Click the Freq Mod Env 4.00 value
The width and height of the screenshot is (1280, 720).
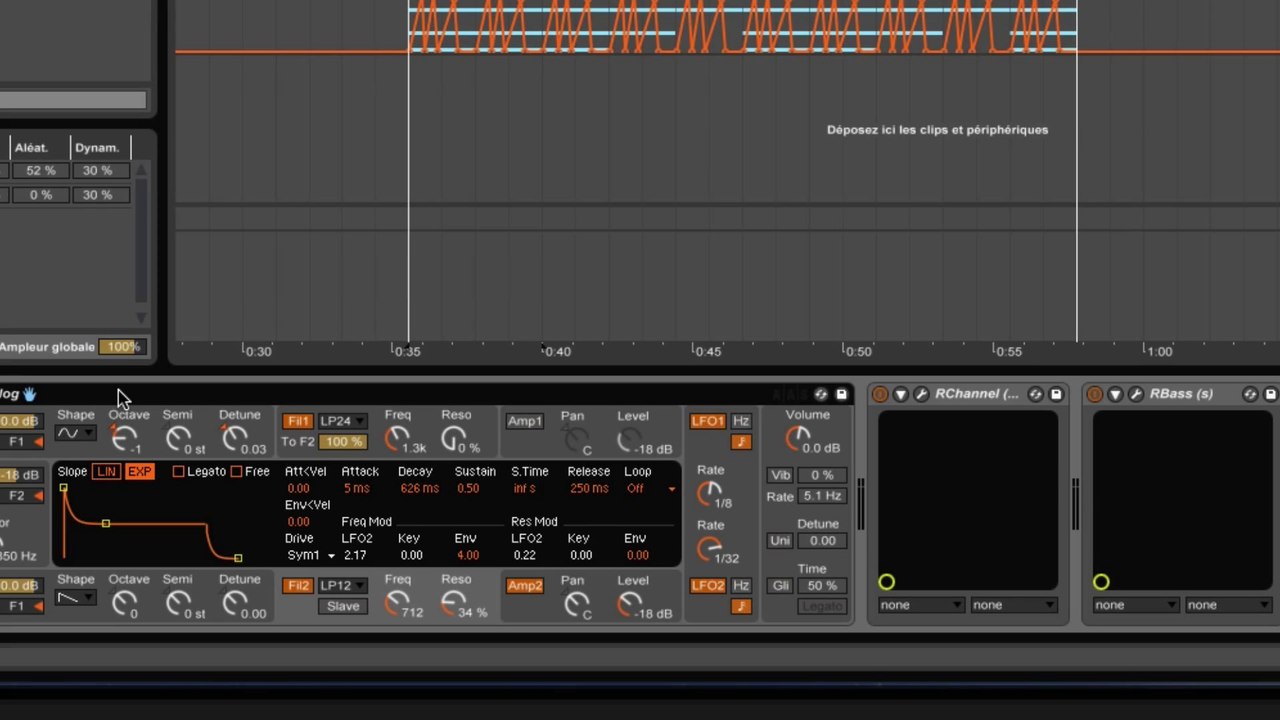click(x=467, y=555)
